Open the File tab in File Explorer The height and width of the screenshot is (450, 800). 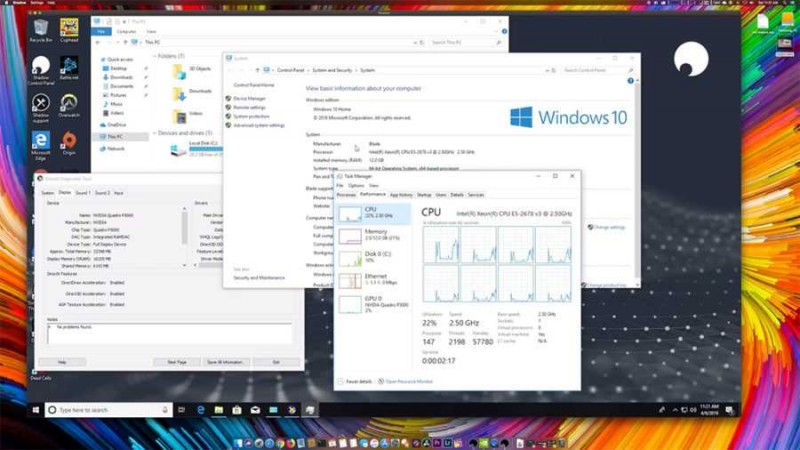pos(101,32)
